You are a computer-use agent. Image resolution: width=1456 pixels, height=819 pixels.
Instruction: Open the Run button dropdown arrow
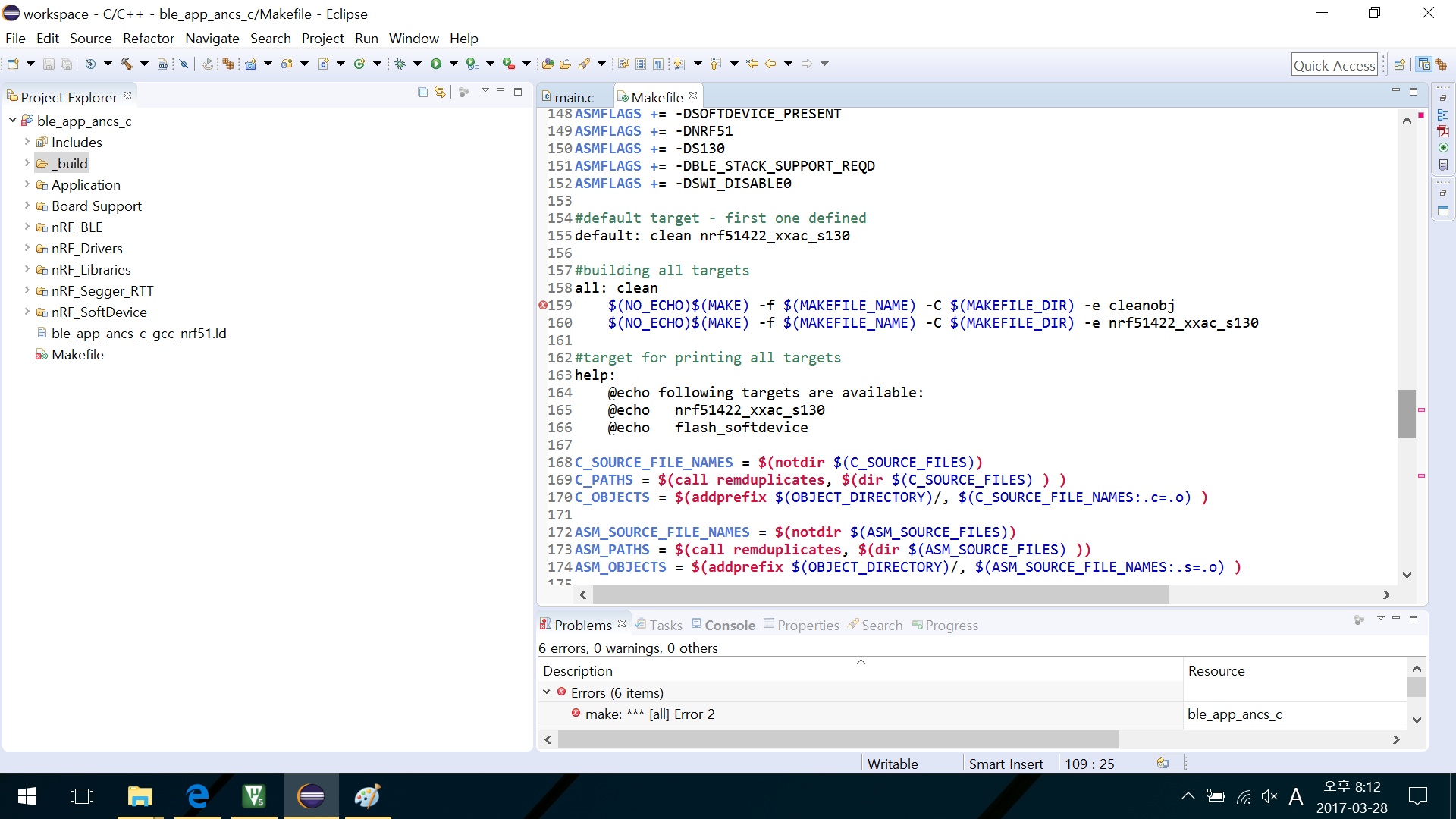[453, 64]
